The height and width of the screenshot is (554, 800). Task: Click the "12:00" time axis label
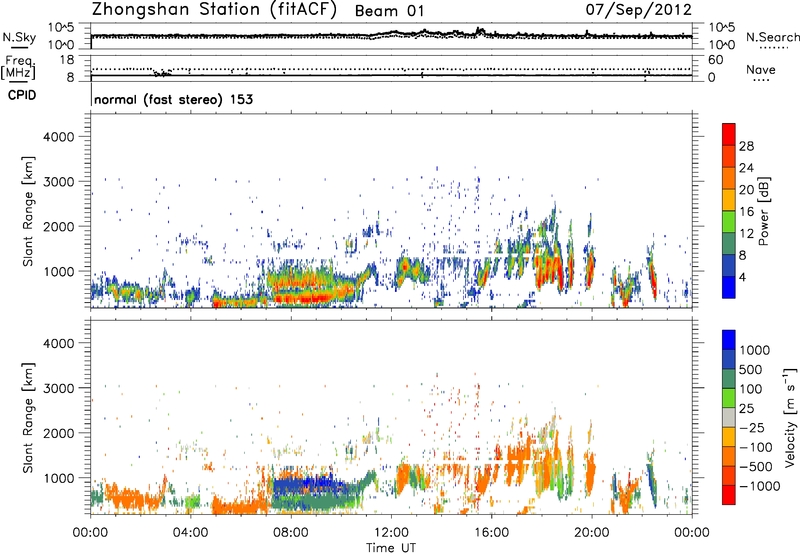391,533
